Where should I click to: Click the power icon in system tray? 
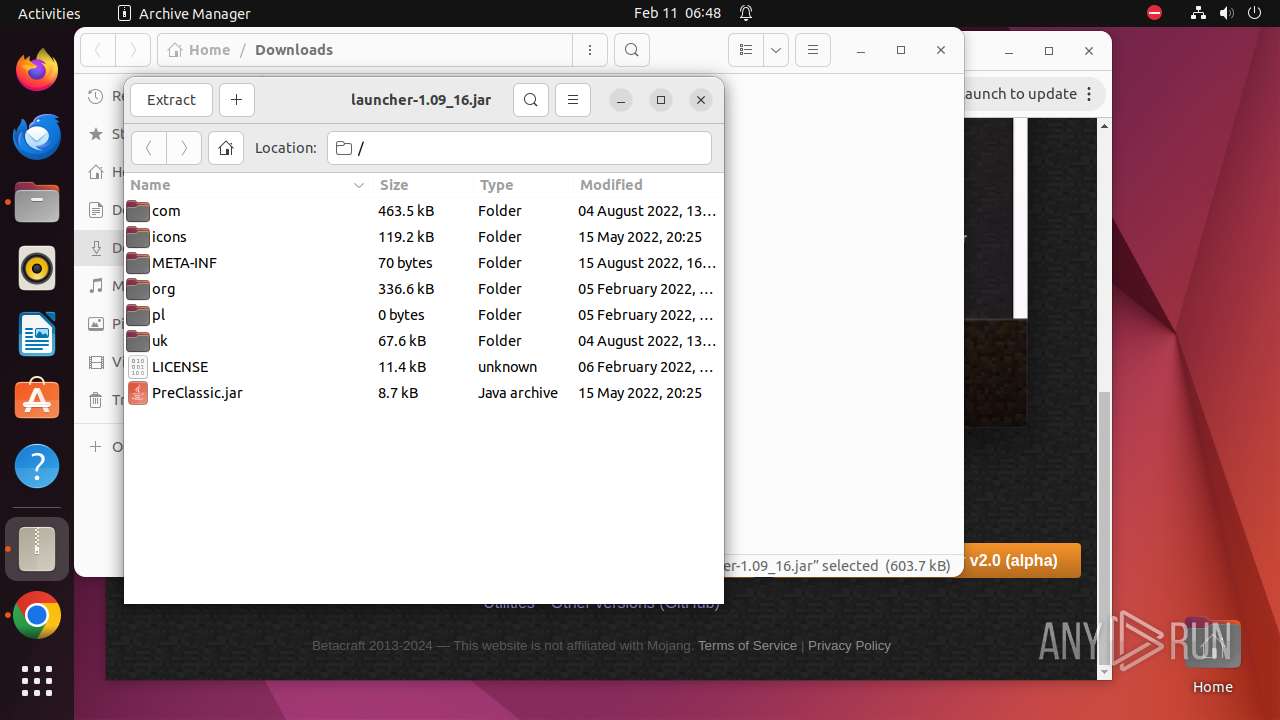[1254, 13]
